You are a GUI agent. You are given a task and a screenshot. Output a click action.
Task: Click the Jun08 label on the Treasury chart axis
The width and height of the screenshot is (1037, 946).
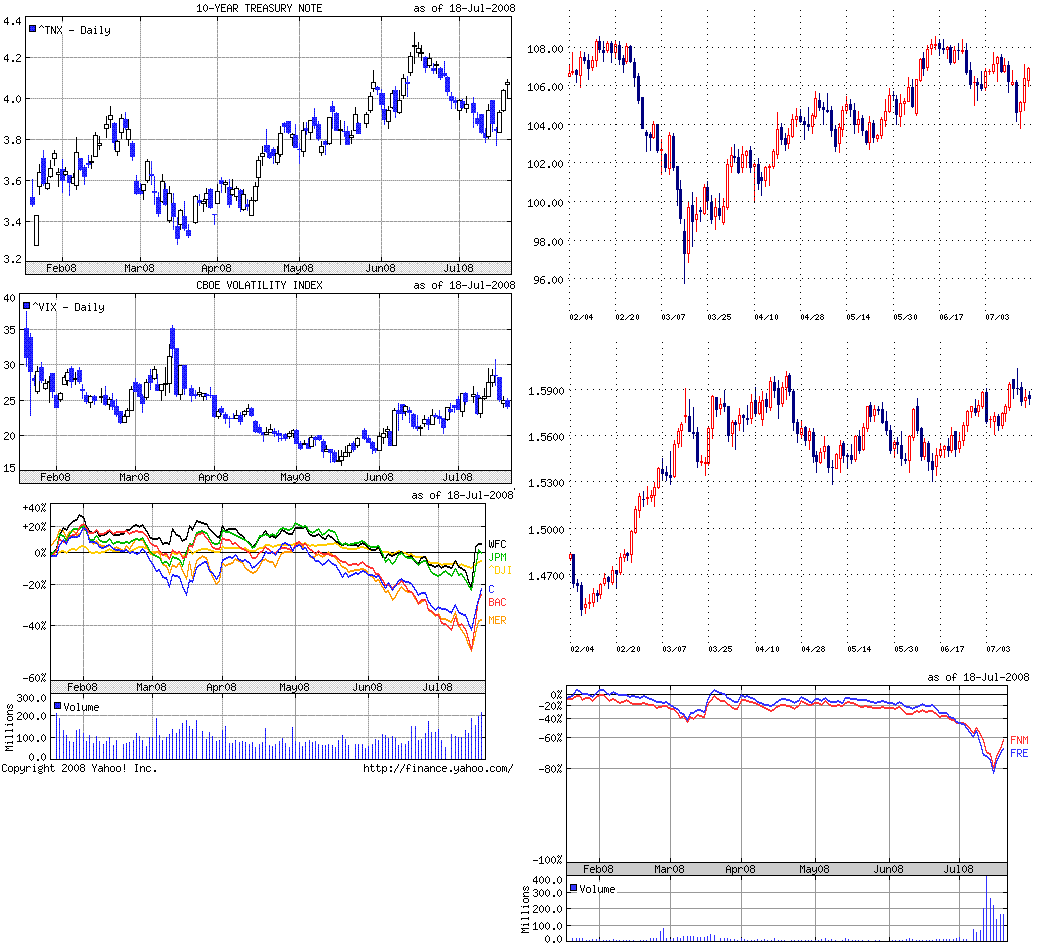380,268
